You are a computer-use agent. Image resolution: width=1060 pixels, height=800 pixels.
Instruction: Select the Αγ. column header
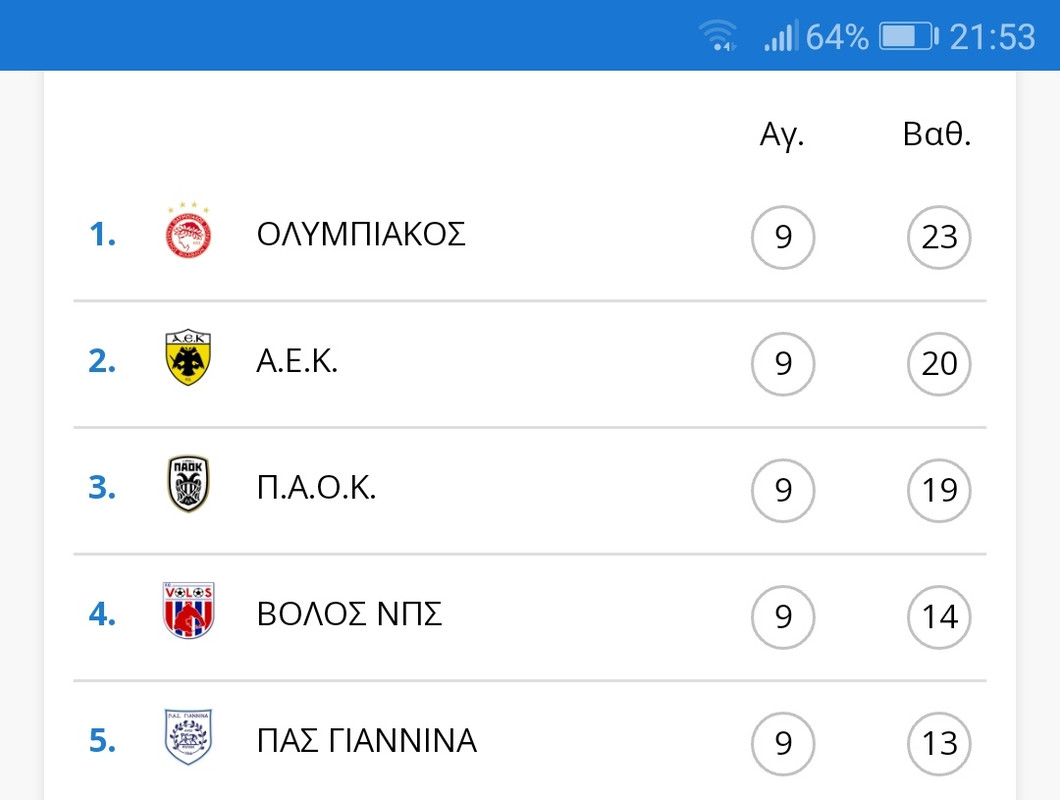pos(782,135)
